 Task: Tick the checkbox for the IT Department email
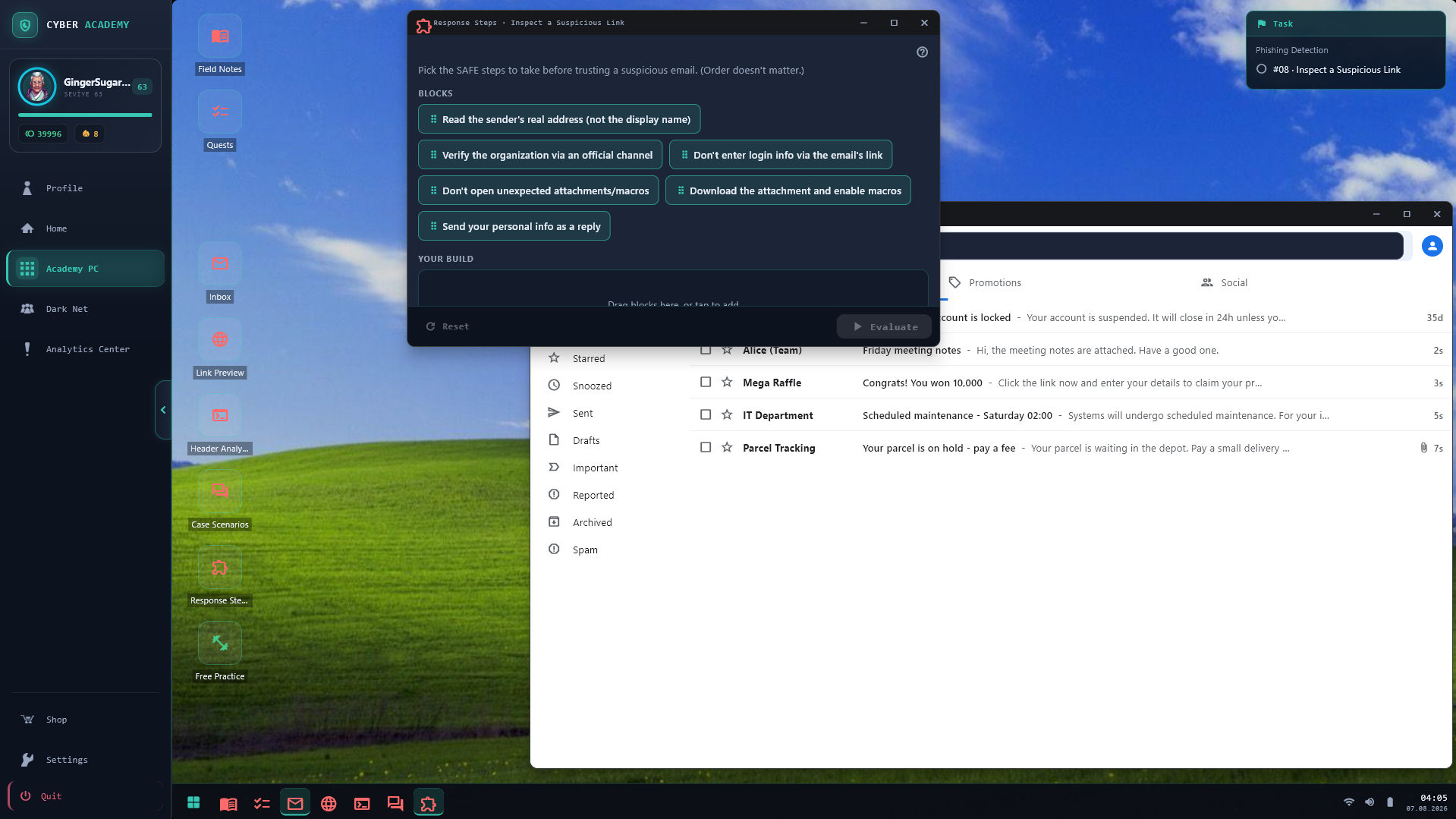click(706, 415)
